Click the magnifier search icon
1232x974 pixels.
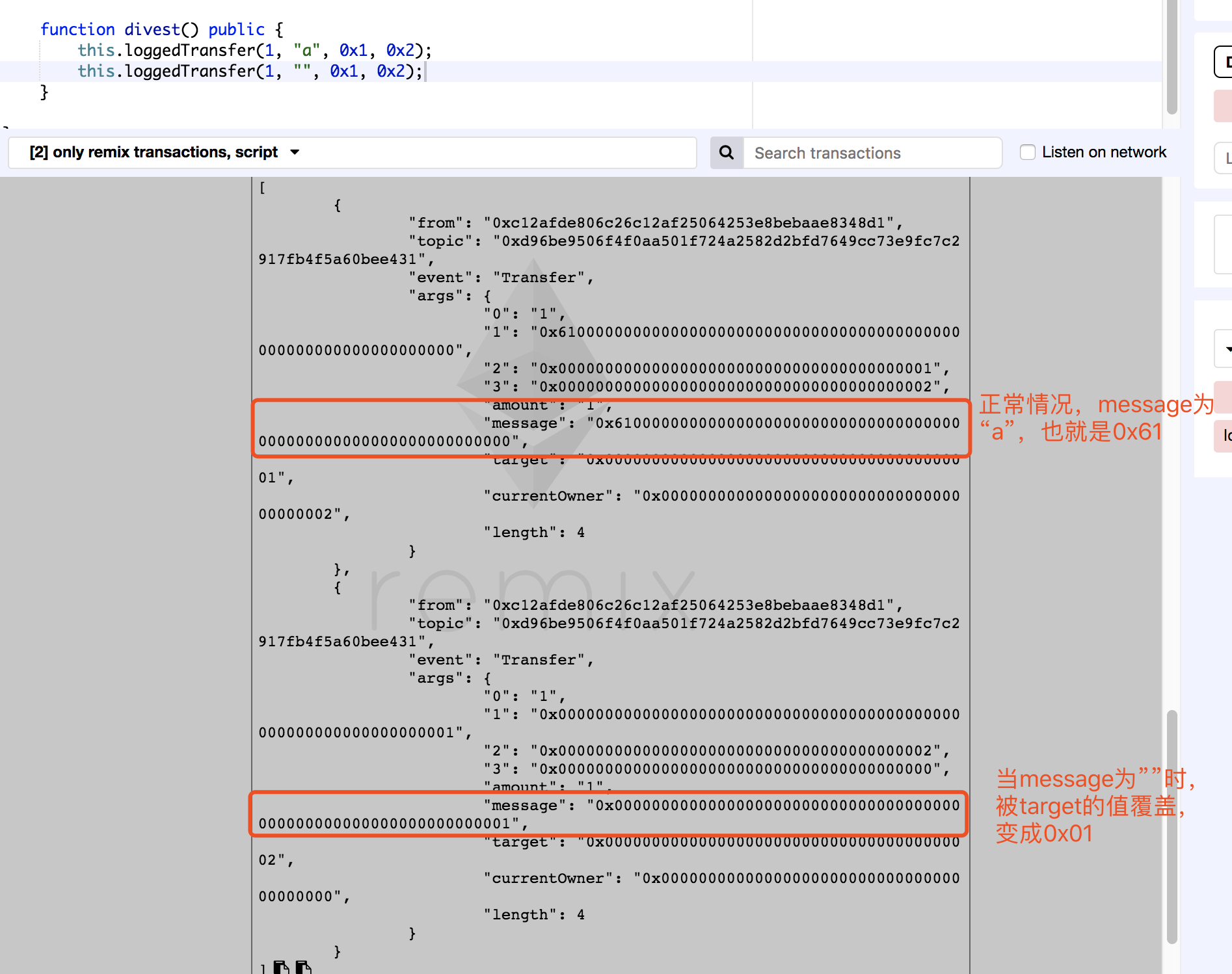tap(727, 153)
